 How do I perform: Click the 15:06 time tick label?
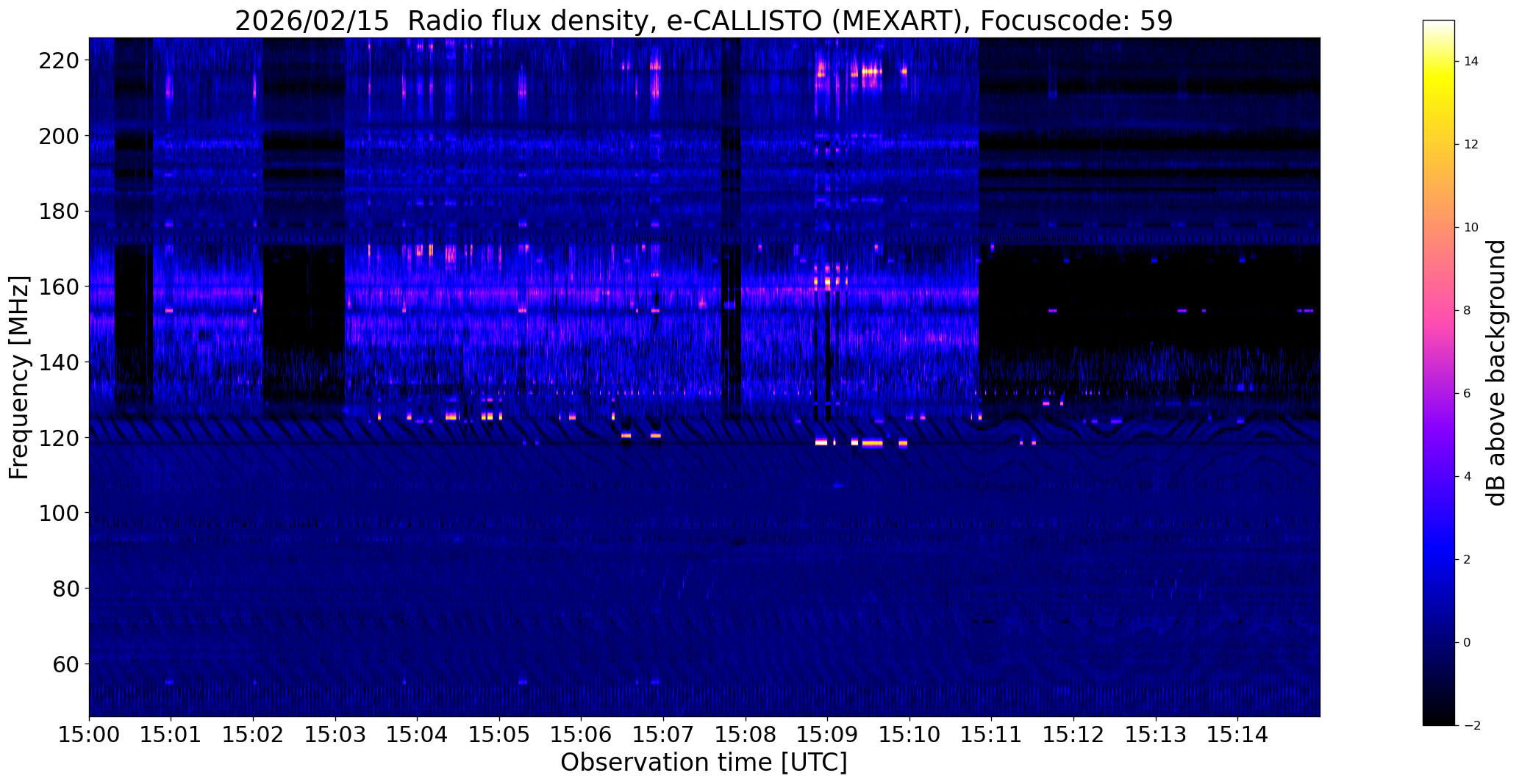tap(582, 734)
